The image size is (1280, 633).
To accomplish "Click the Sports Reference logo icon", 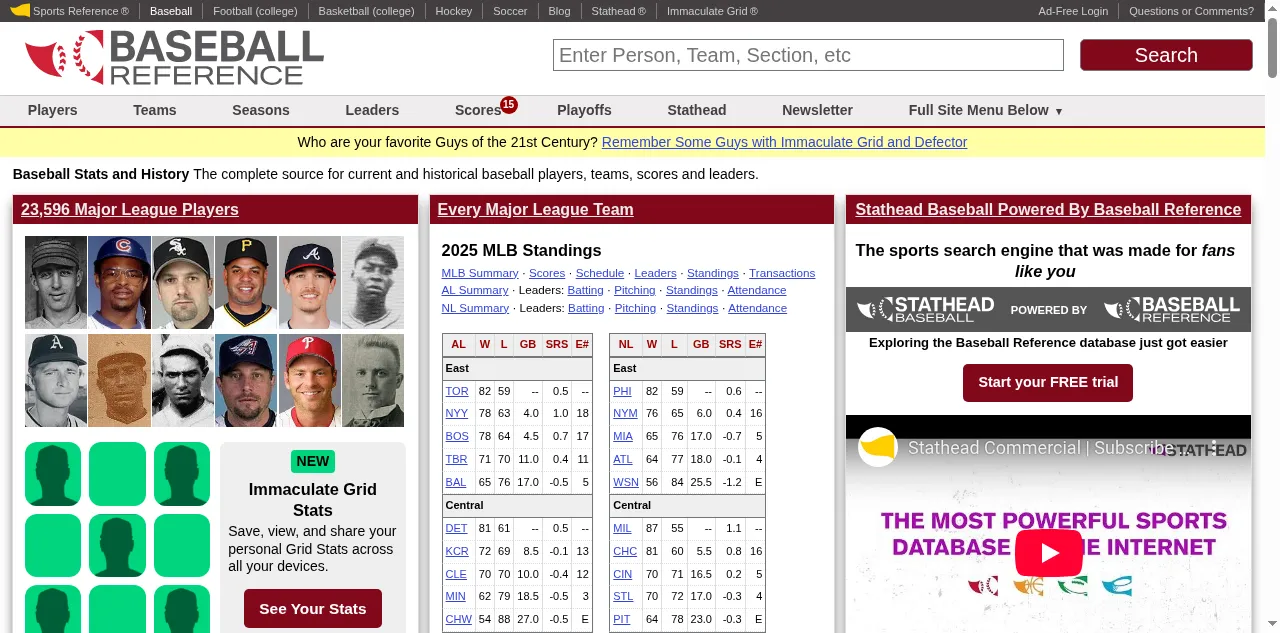I will point(19,11).
